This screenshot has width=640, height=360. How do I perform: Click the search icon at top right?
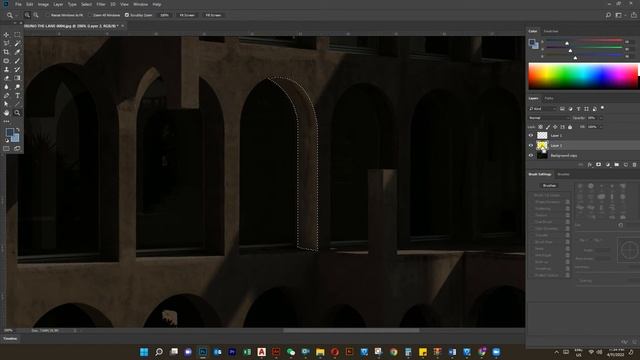point(608,15)
